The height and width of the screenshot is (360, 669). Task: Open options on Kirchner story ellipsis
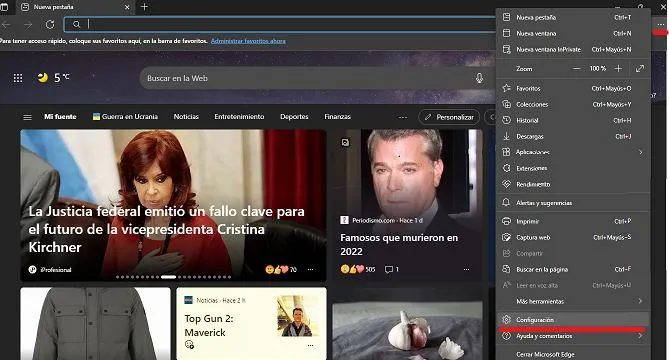[311, 270]
